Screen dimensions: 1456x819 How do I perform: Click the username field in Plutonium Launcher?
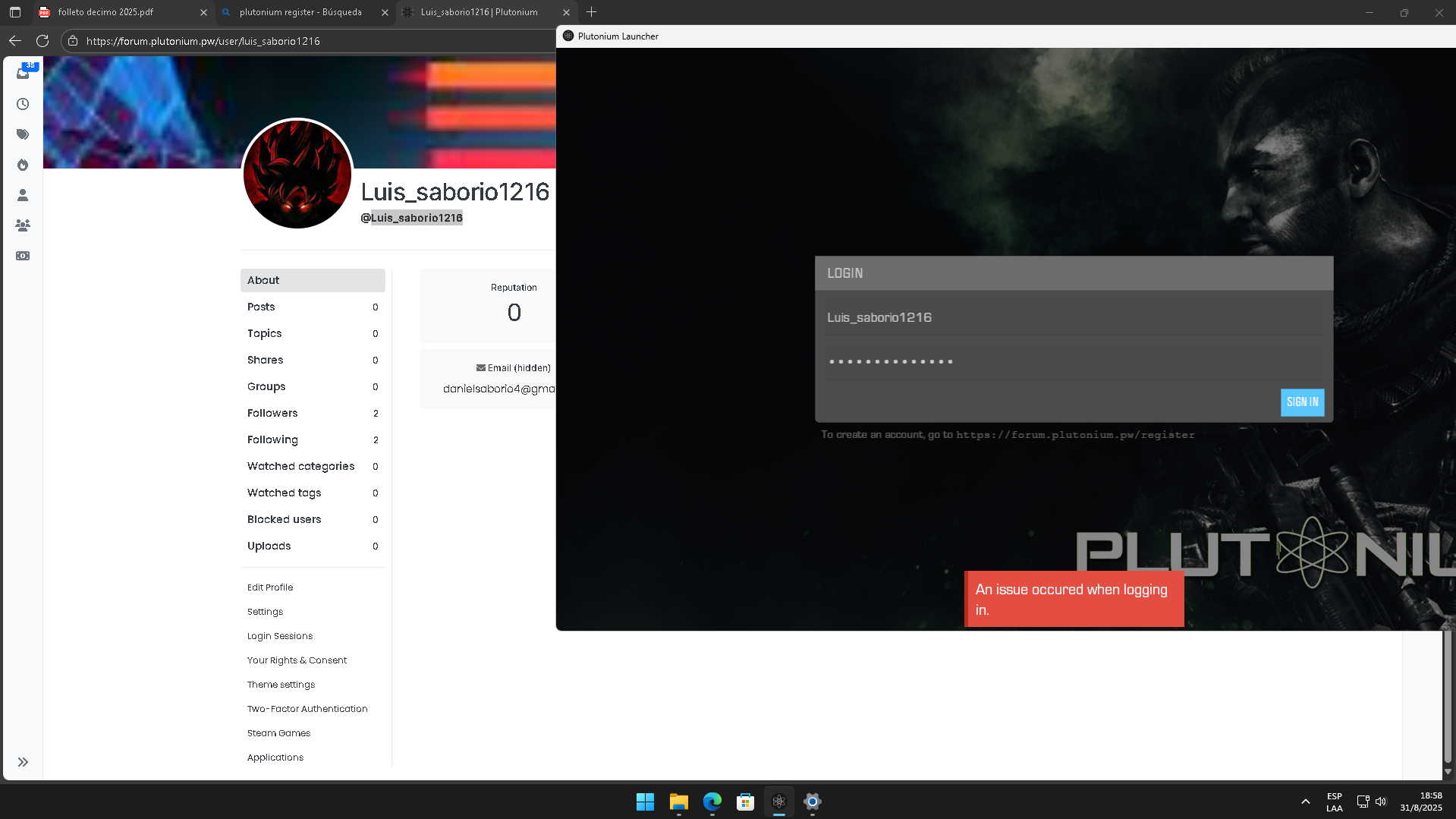coord(1074,317)
